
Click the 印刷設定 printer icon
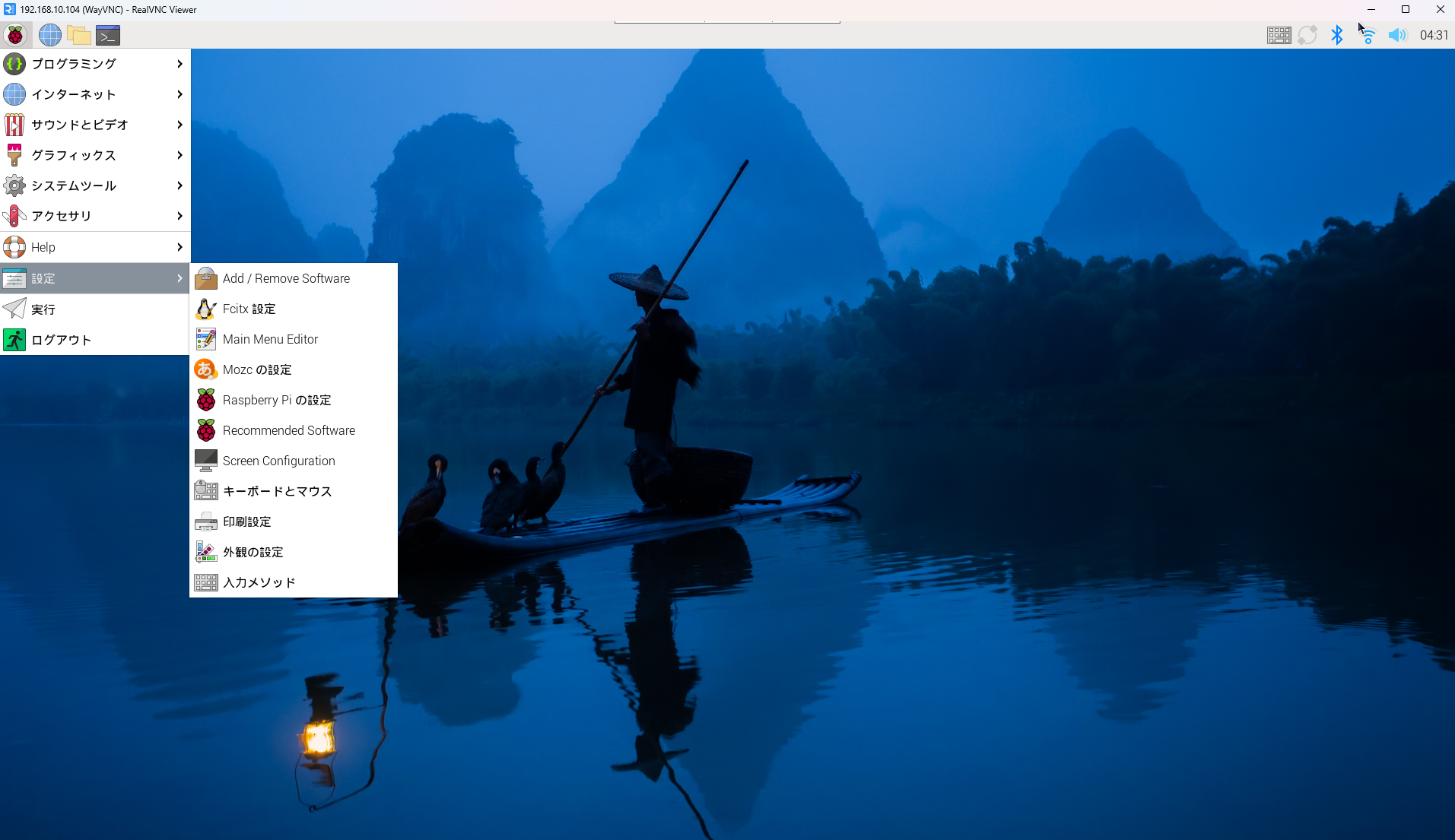(x=206, y=521)
